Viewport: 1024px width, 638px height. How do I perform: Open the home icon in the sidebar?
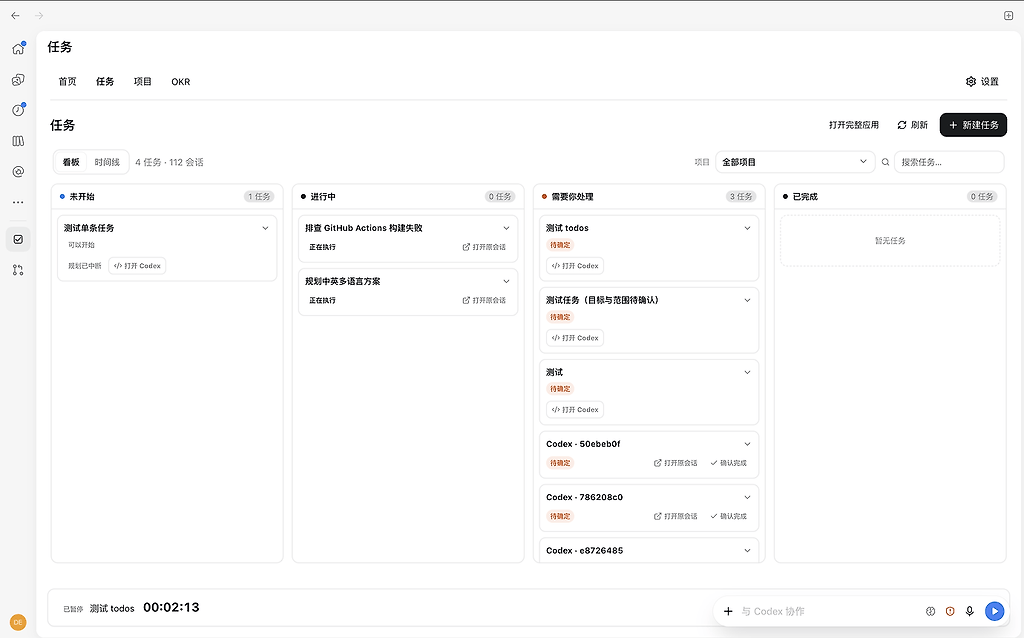click(x=18, y=49)
